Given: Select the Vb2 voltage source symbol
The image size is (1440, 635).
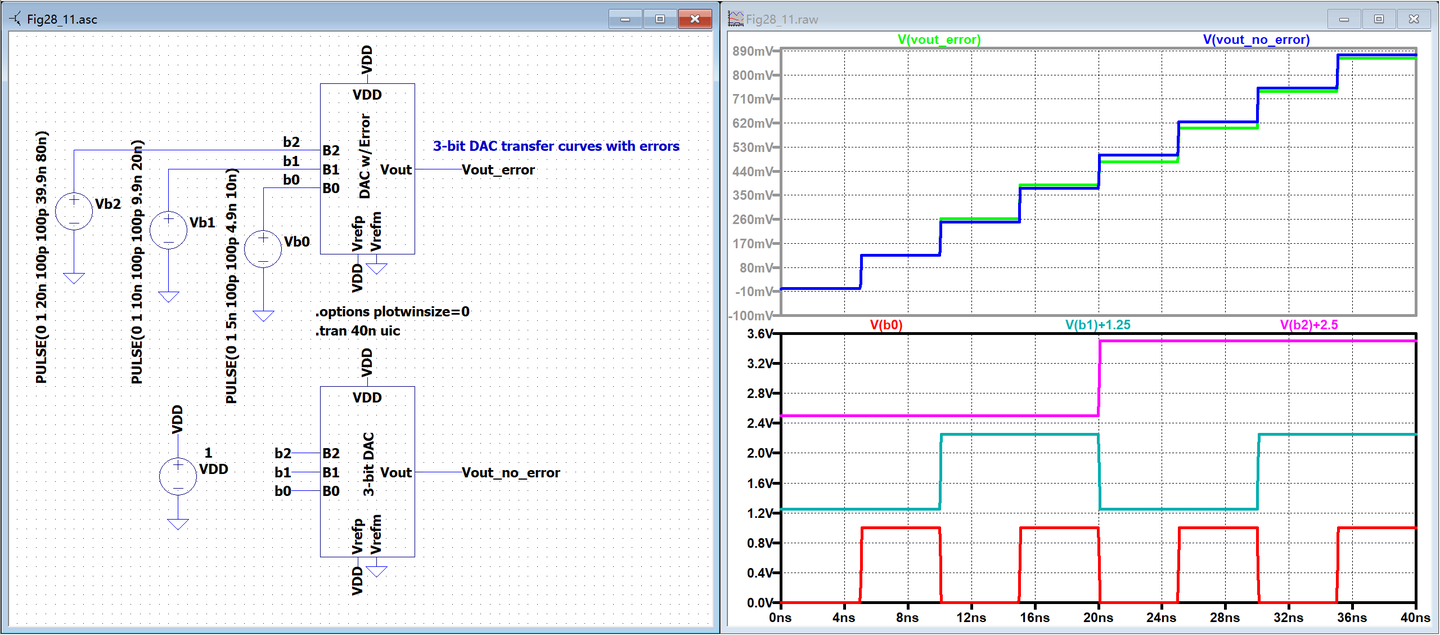Looking at the screenshot, I should (x=74, y=210).
